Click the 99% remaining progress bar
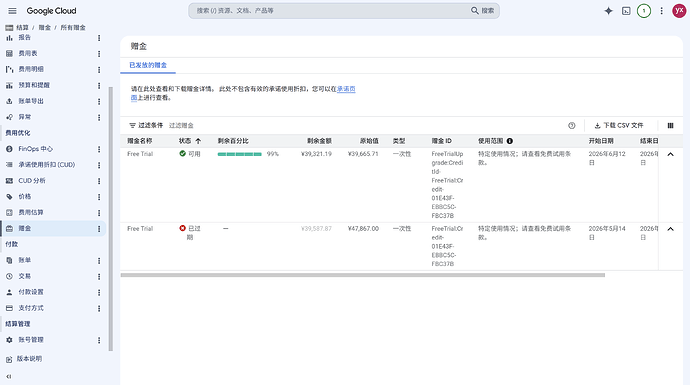This screenshot has width=690, height=385. [x=239, y=154]
